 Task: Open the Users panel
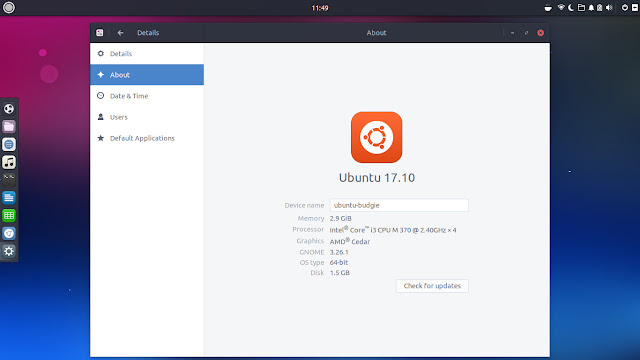tap(147, 117)
